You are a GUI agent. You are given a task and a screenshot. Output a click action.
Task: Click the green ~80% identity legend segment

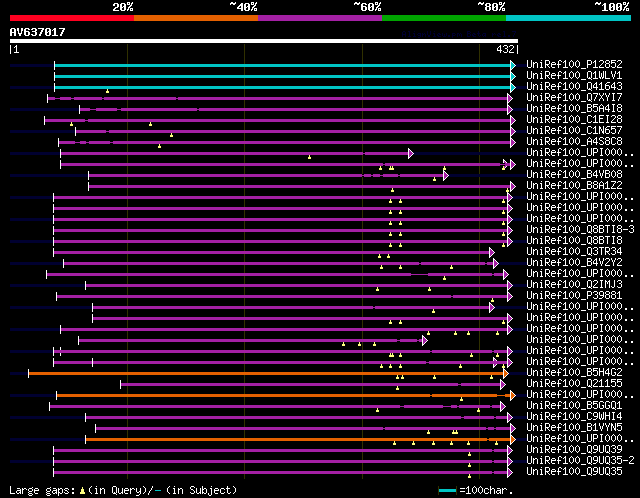click(x=444, y=18)
